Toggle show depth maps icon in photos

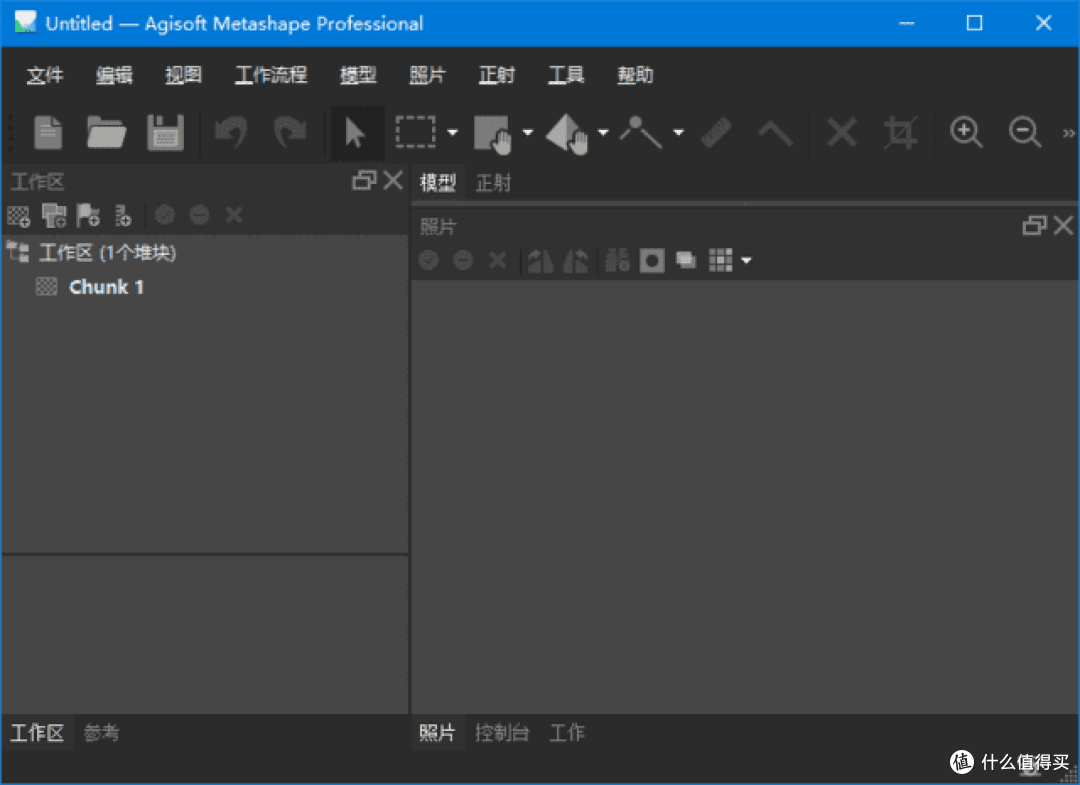point(685,260)
